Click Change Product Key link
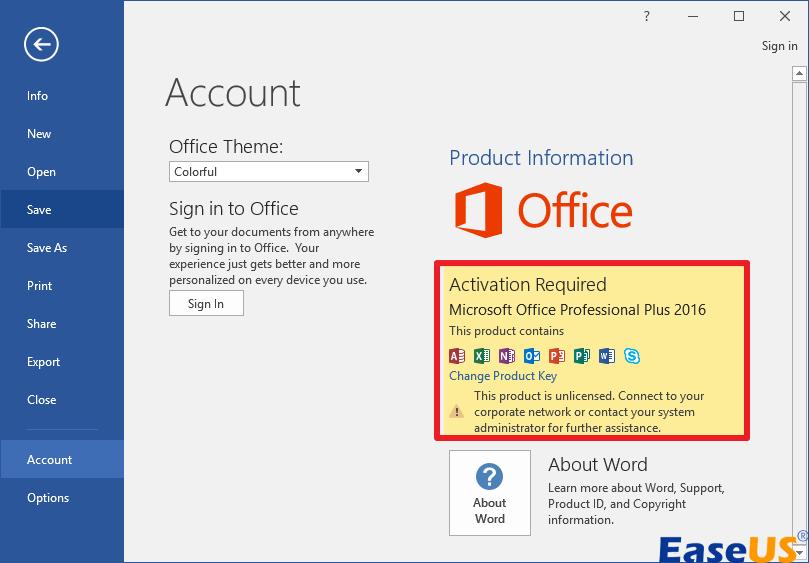The image size is (809, 563). coord(503,376)
